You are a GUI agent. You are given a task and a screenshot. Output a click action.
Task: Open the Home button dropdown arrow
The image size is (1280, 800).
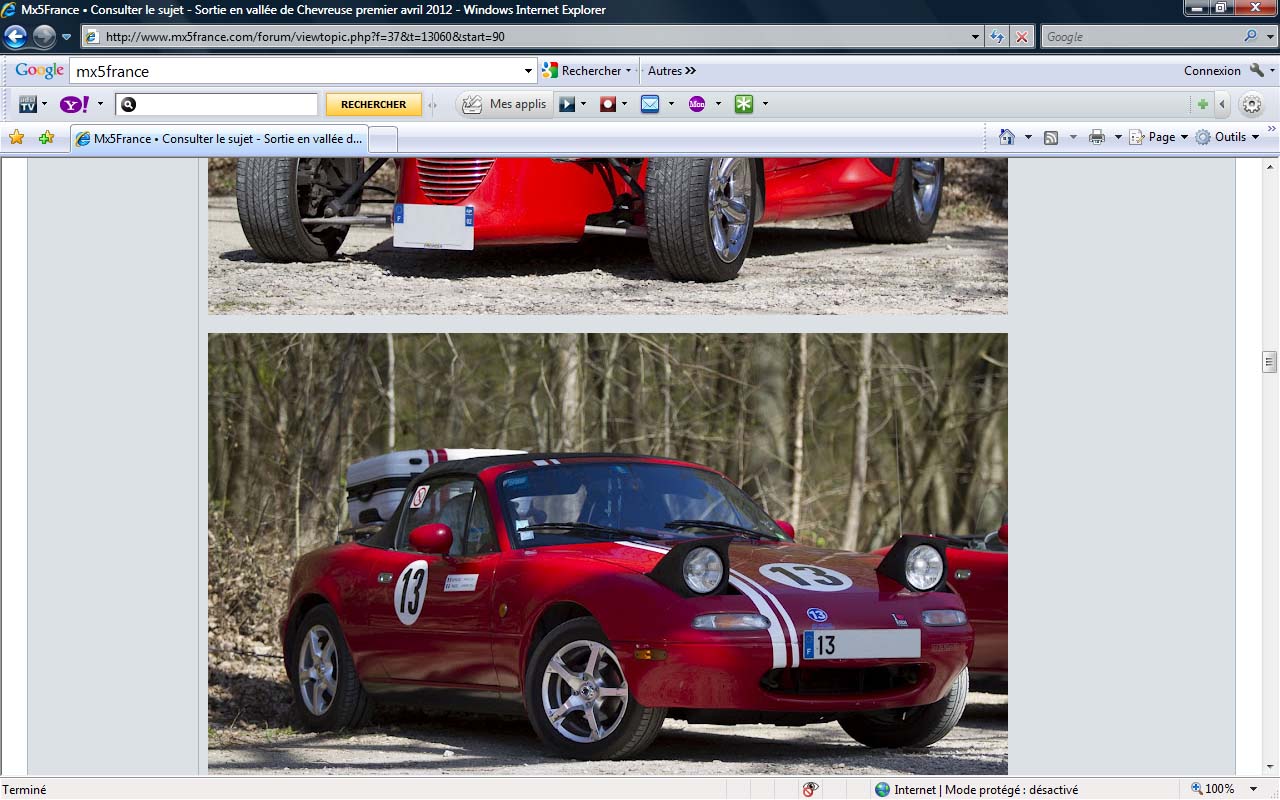[1027, 137]
